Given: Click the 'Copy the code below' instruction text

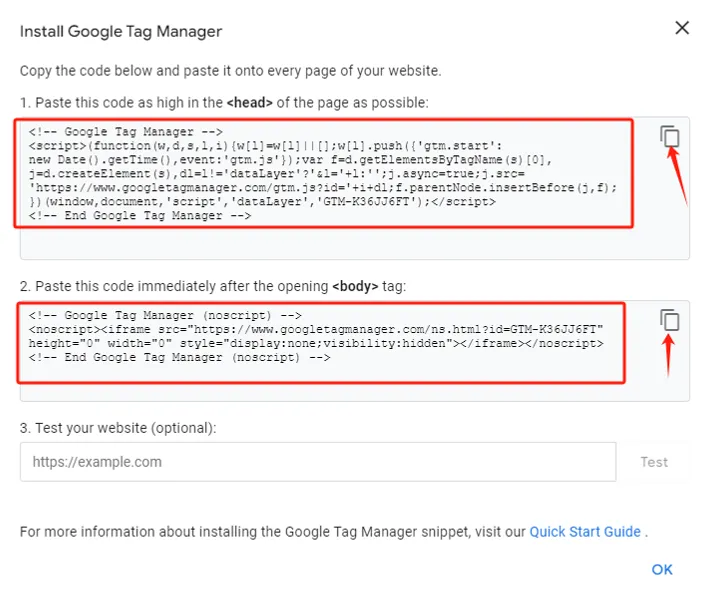Looking at the screenshot, I should point(230,71).
